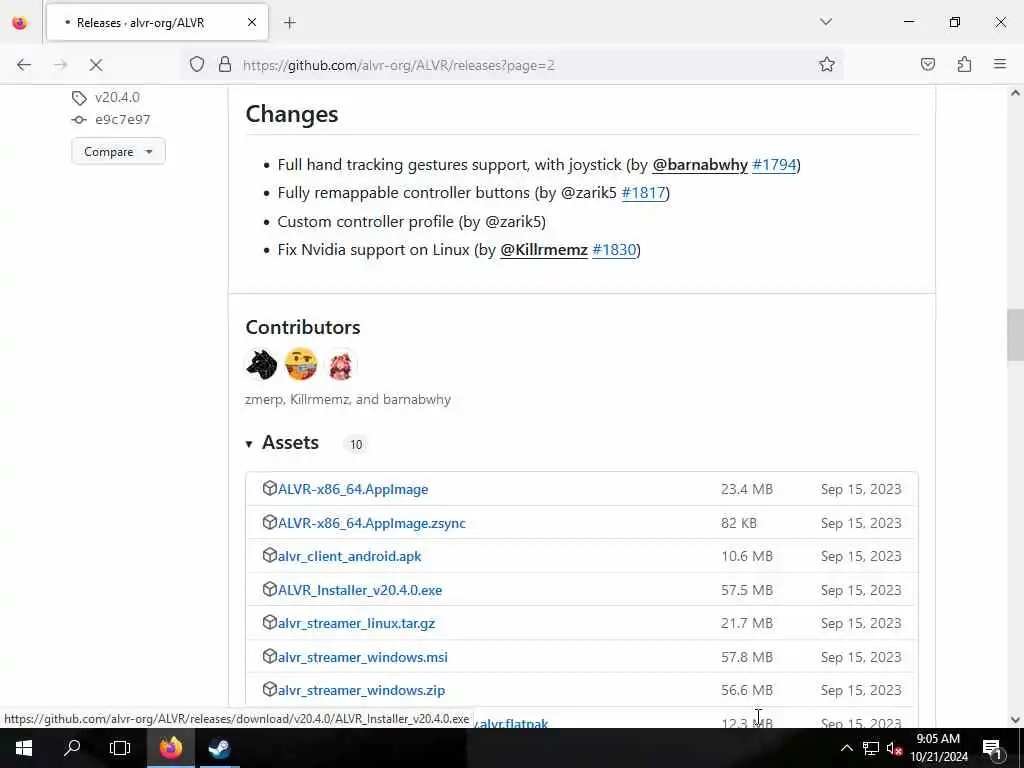Open the v20.4.0 tag link
This screenshot has width=1024, height=768.
(x=117, y=97)
